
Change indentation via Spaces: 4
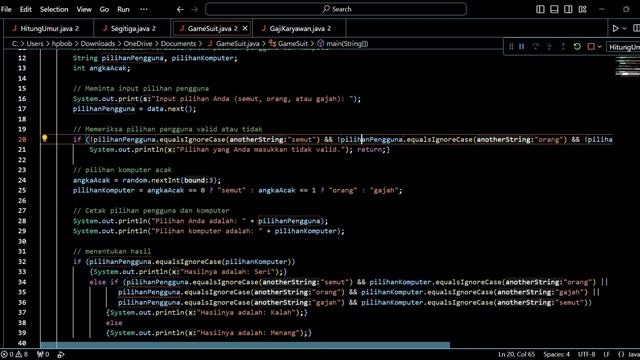point(556,354)
